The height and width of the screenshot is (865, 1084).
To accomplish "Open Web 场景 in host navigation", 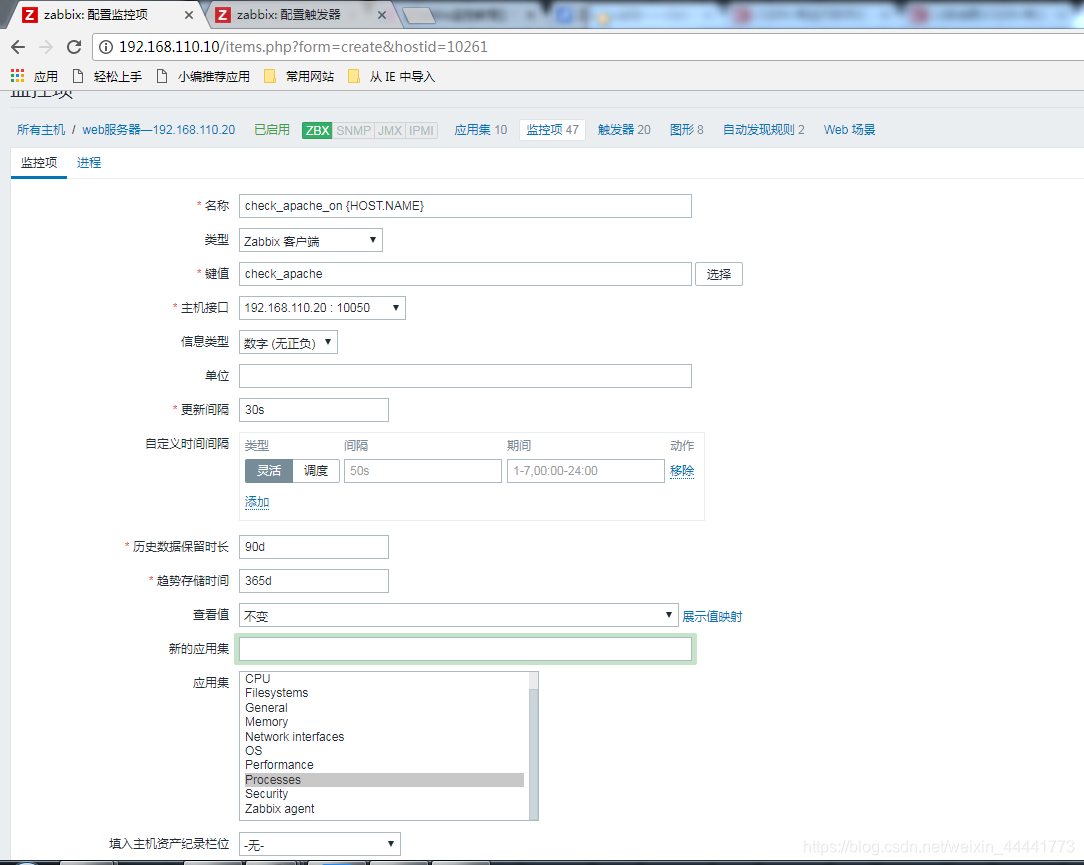I will (x=850, y=130).
